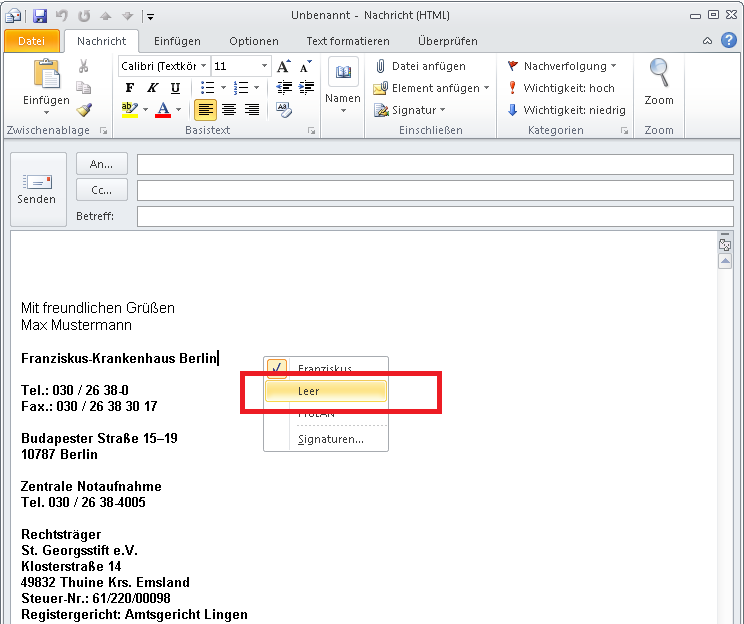
Task: Open the font size 11 dropdown
Action: pyautogui.click(x=264, y=66)
